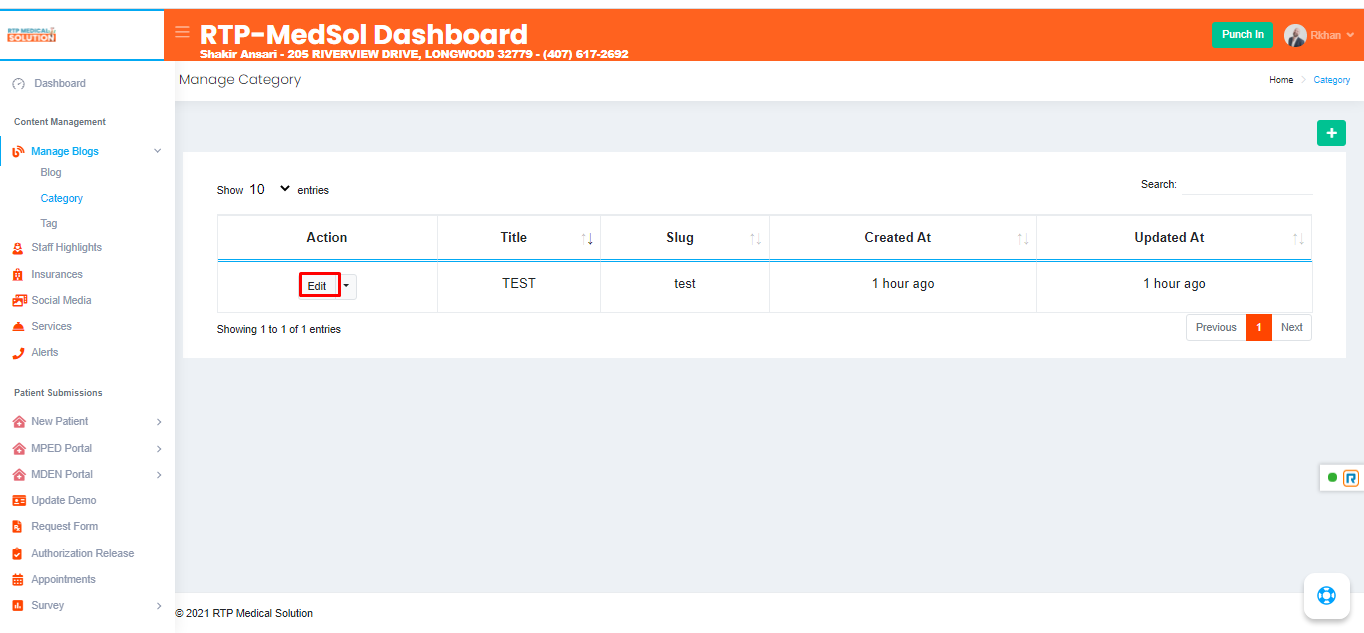Click the Action column header
1364x633 pixels.
[327, 238]
